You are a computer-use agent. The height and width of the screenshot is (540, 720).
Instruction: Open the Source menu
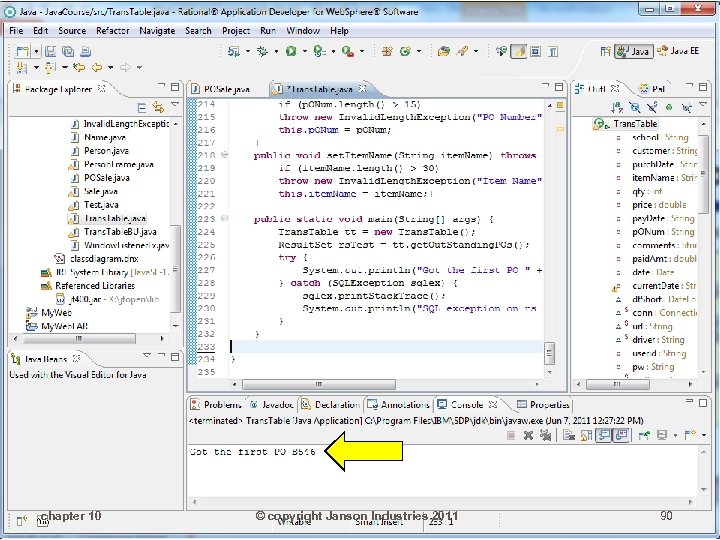(x=72, y=31)
